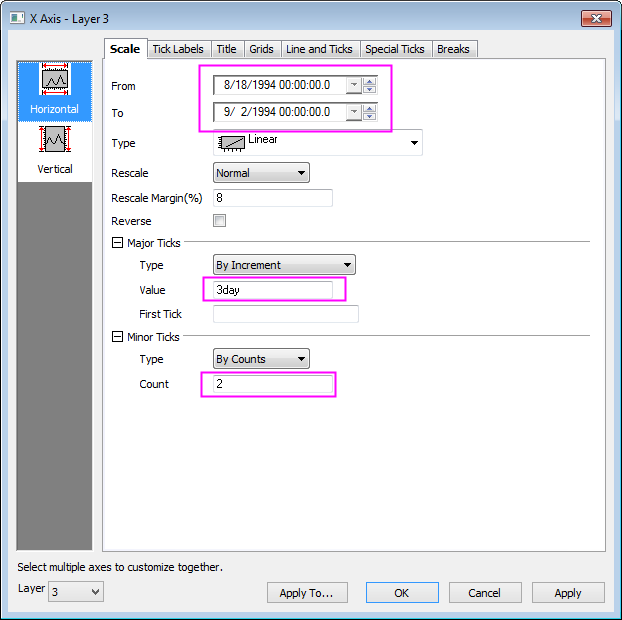Click the Linear type scale icon
This screenshot has height=620, width=622.
(x=231, y=144)
